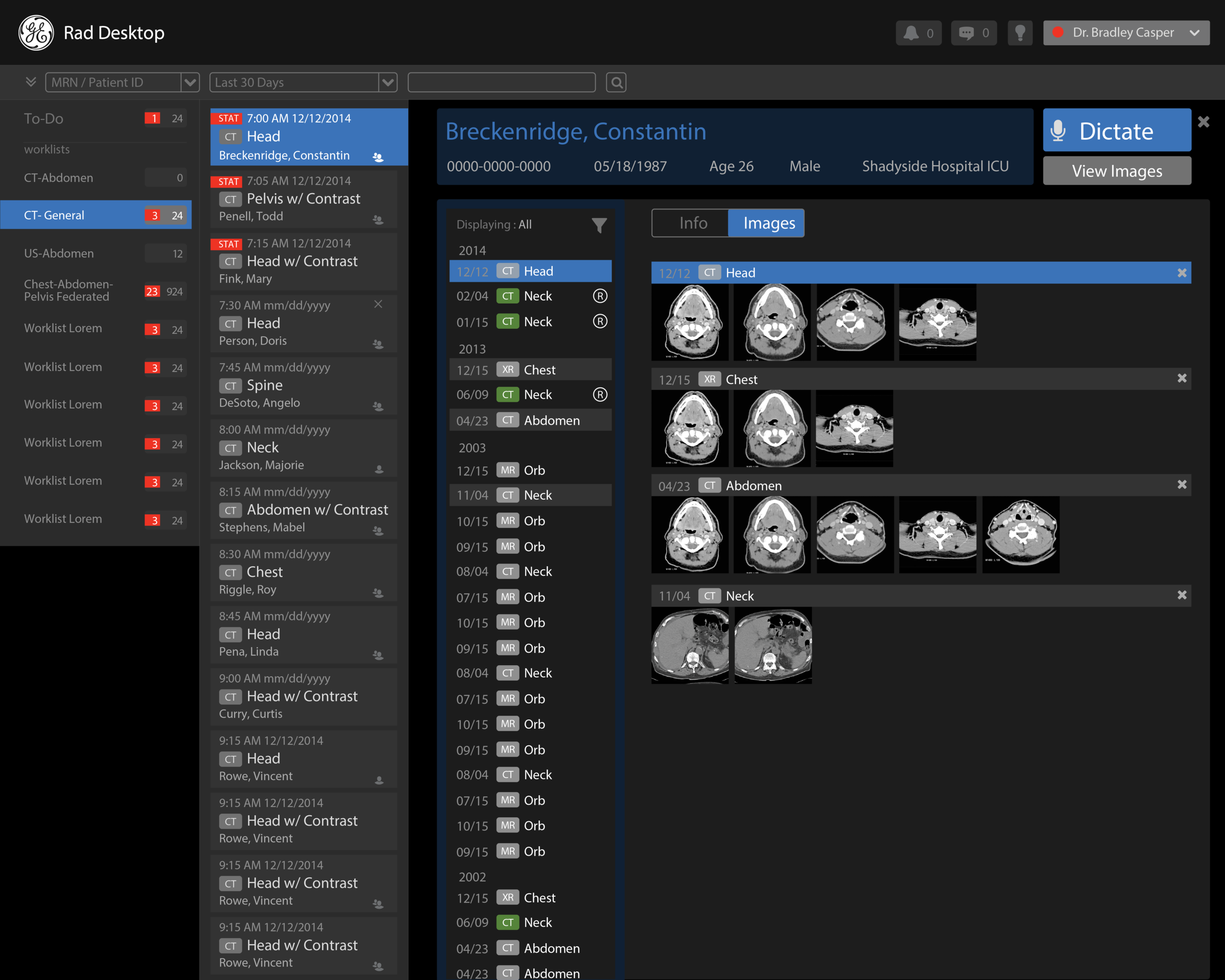
Task: Open the Last 30 Days time filter dropdown
Action: click(388, 82)
